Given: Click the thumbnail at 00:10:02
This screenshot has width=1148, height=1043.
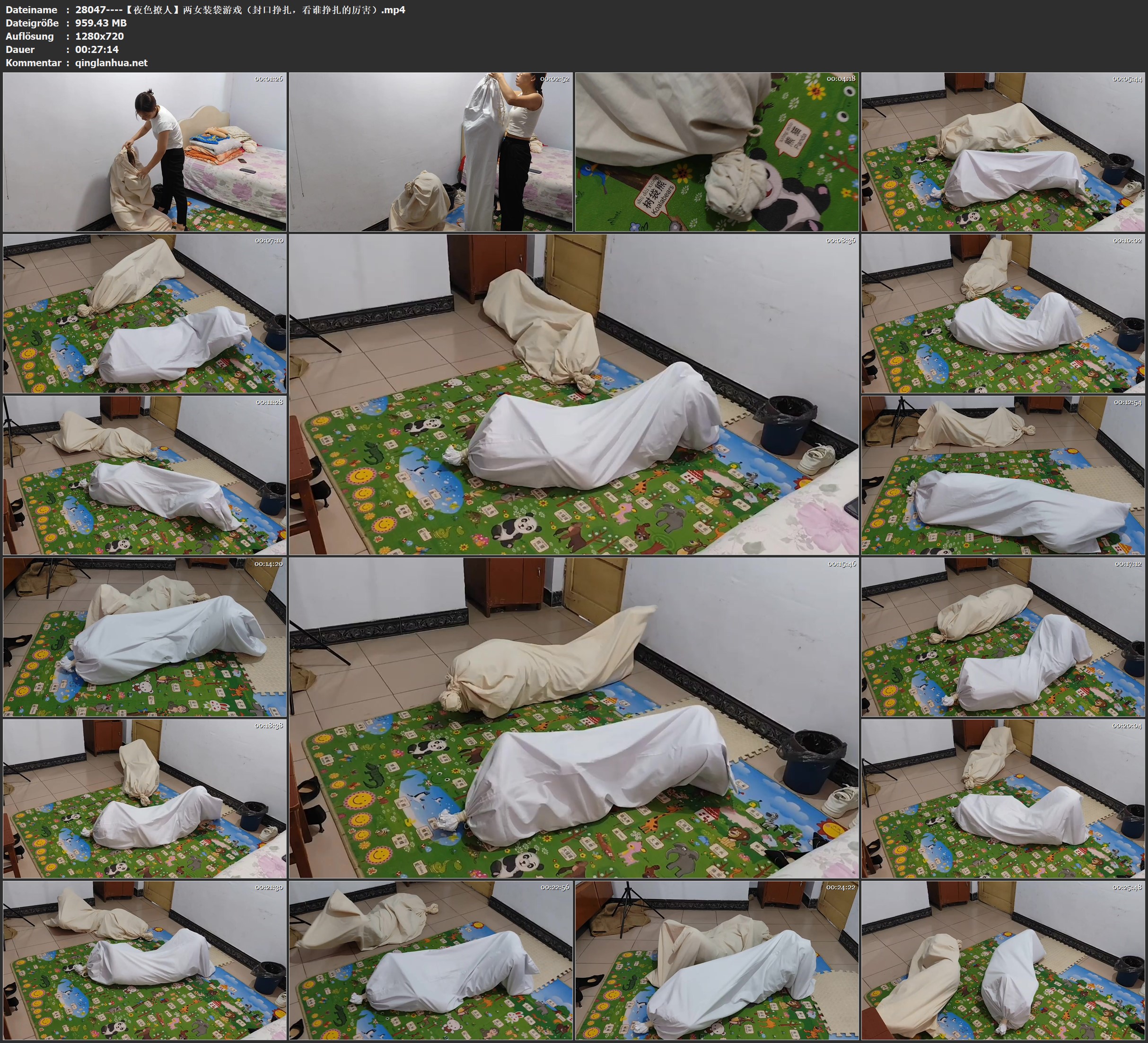Looking at the screenshot, I should (x=1003, y=313).
